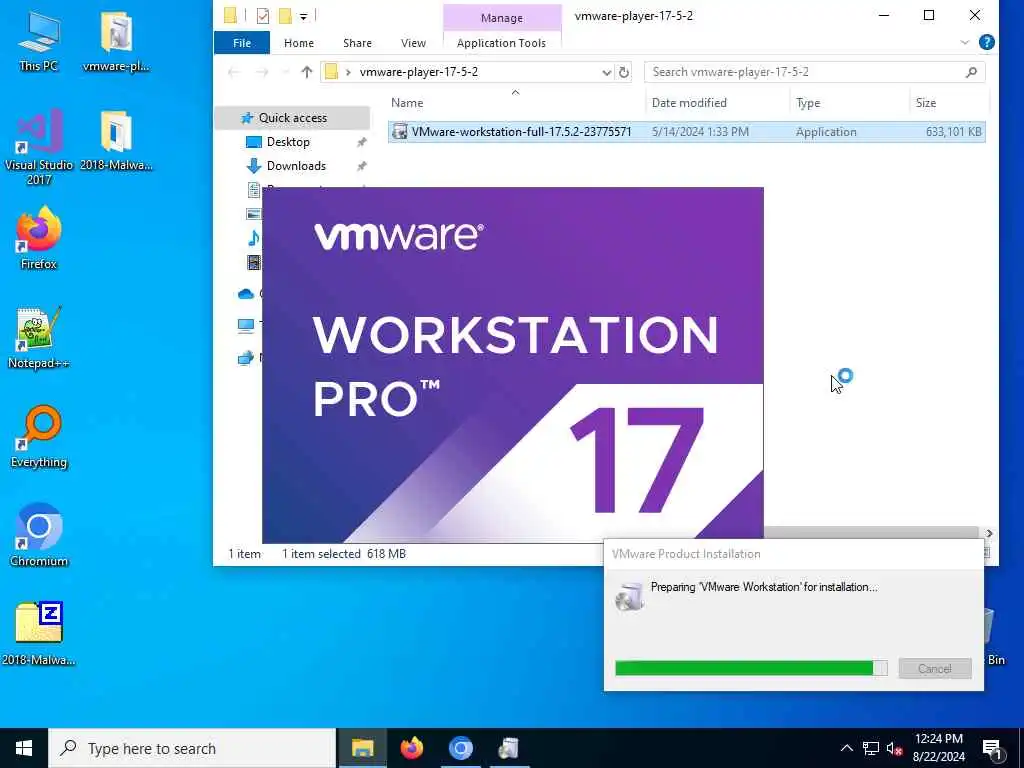Show hidden system tray icons
1024x768 pixels.
(846, 748)
